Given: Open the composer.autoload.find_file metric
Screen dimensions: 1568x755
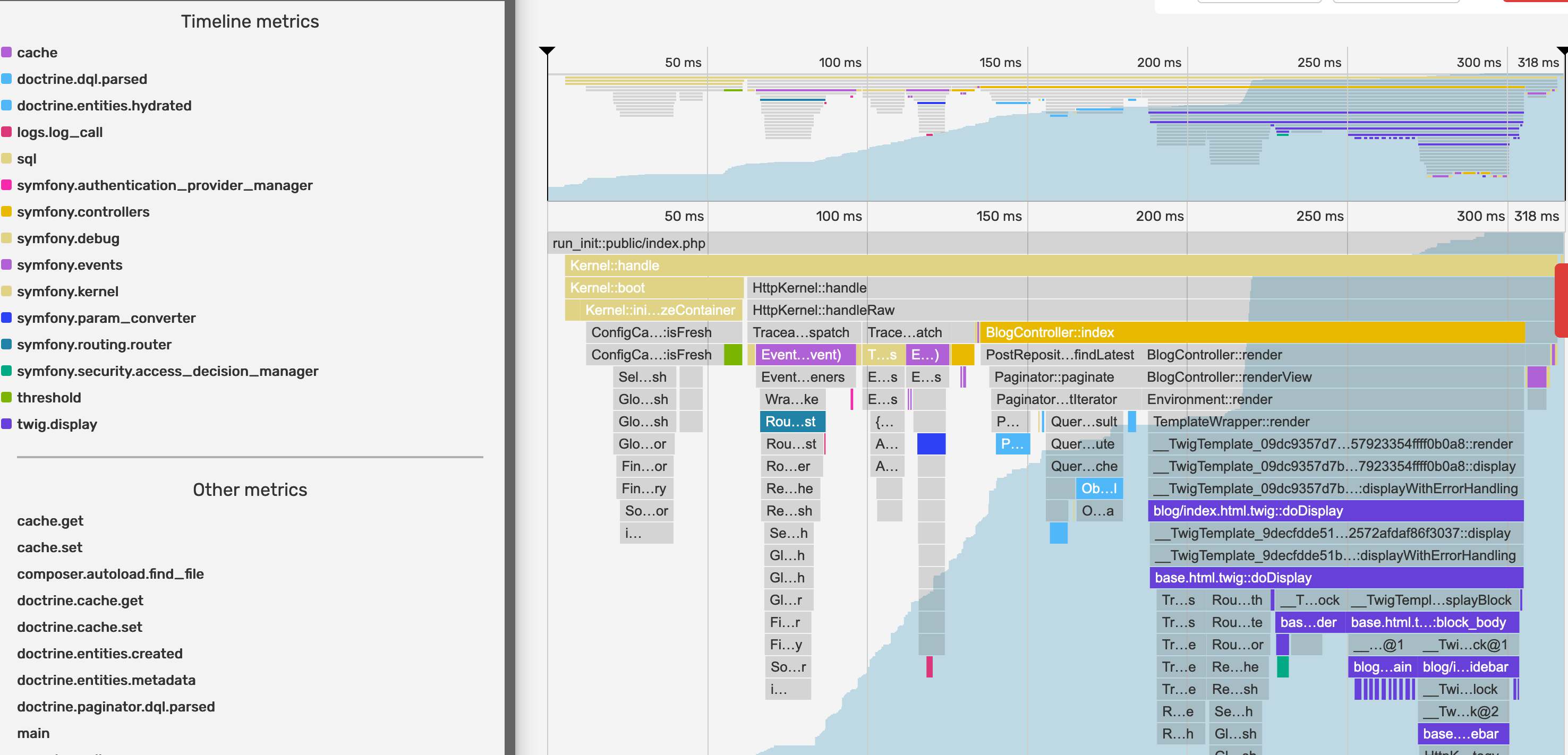Looking at the screenshot, I should click(110, 574).
